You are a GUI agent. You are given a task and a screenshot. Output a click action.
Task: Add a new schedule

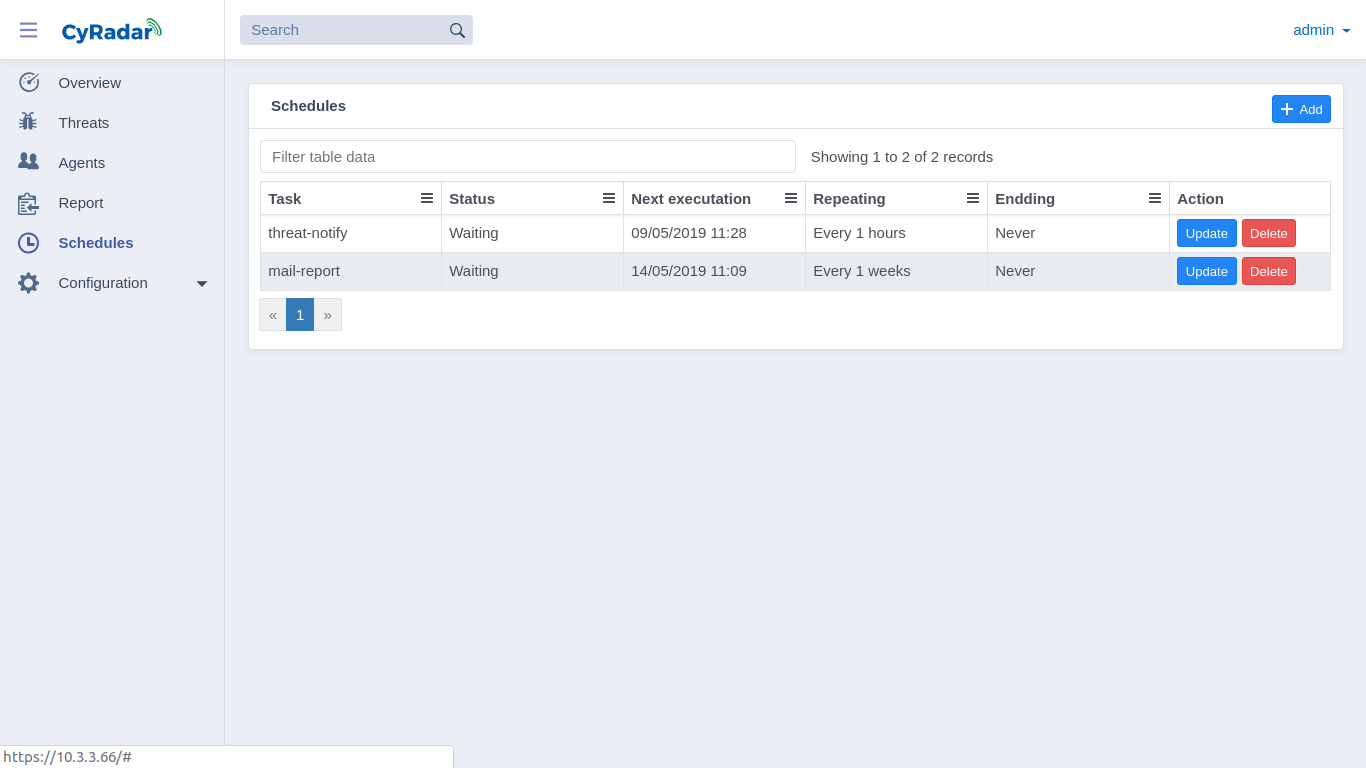[x=1301, y=109]
